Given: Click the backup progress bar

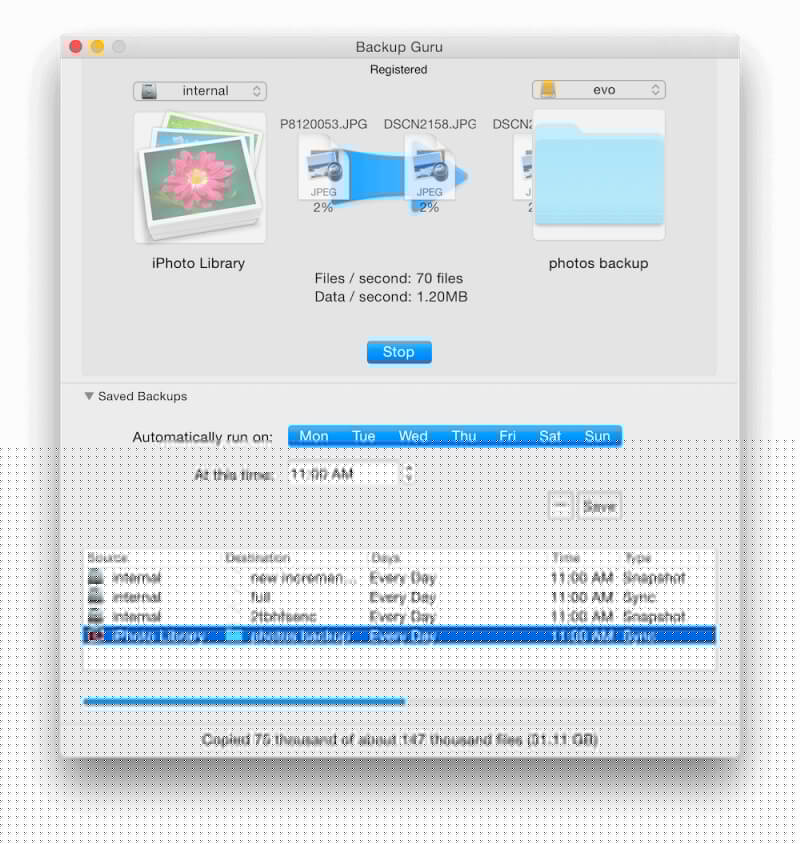Looking at the screenshot, I should click(399, 701).
